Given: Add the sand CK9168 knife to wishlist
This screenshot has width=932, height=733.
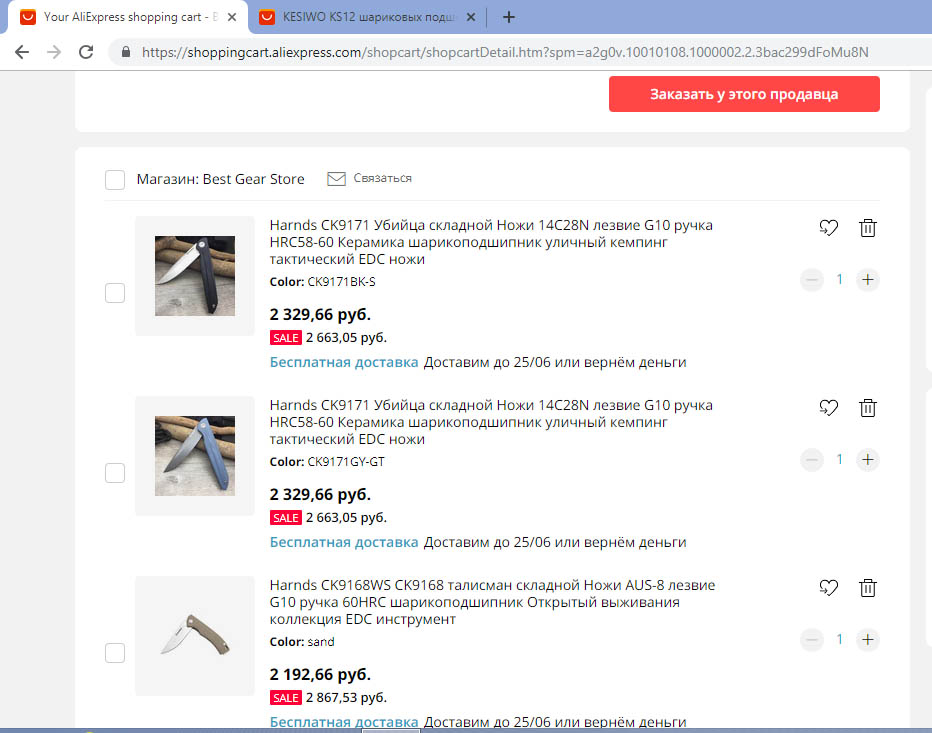Looking at the screenshot, I should 829,588.
